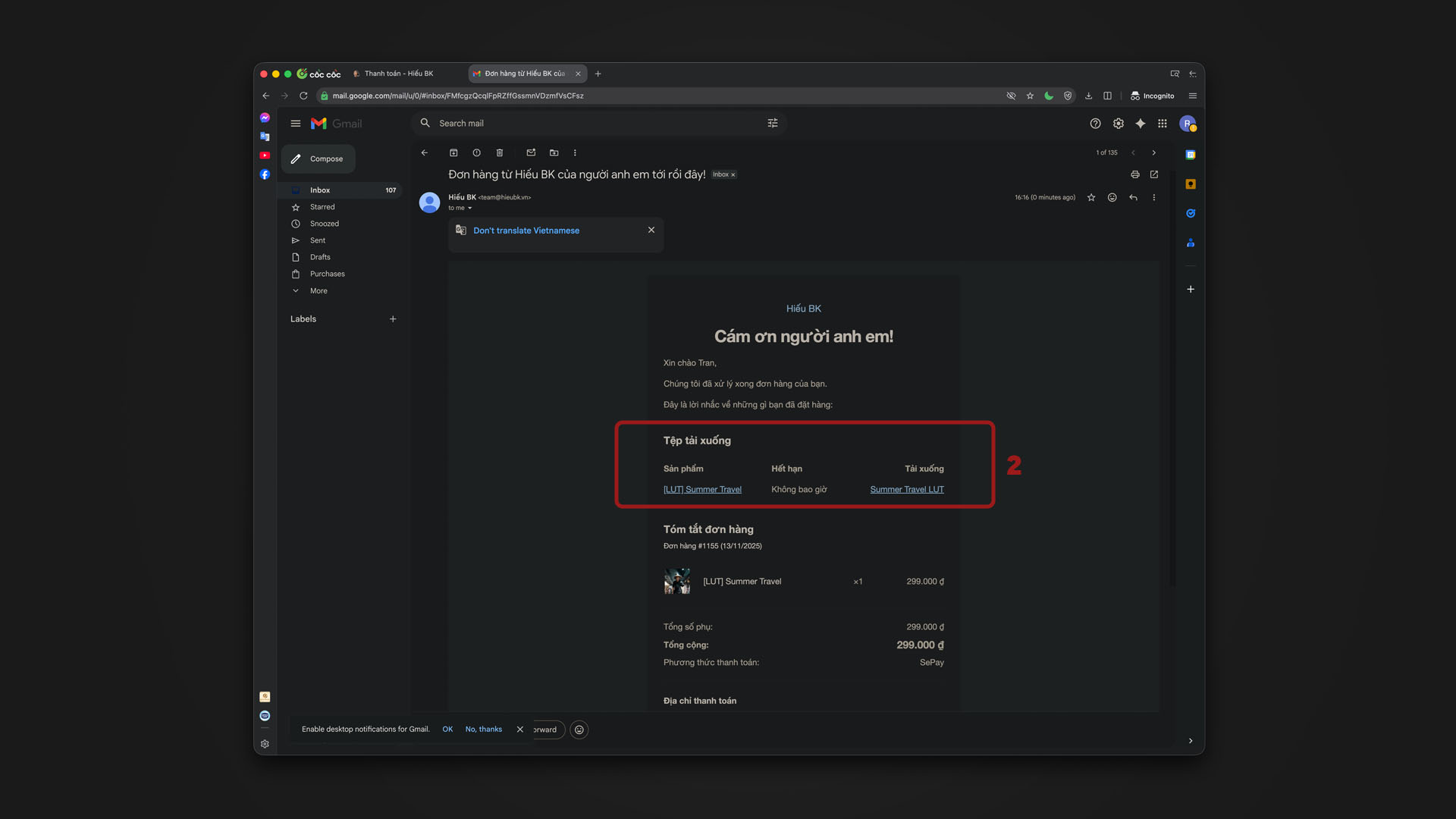Star this email from Hiếu BK
Image resolution: width=1456 pixels, height=819 pixels.
1091,197
